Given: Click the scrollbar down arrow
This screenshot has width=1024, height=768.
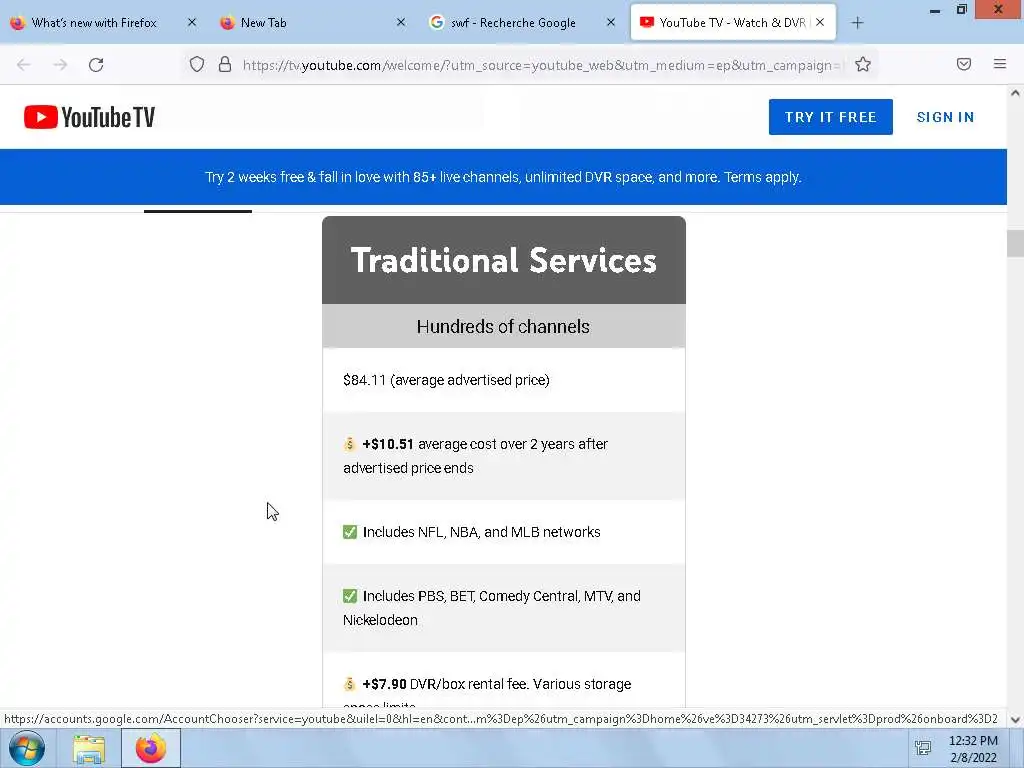Looking at the screenshot, I should [1015, 720].
